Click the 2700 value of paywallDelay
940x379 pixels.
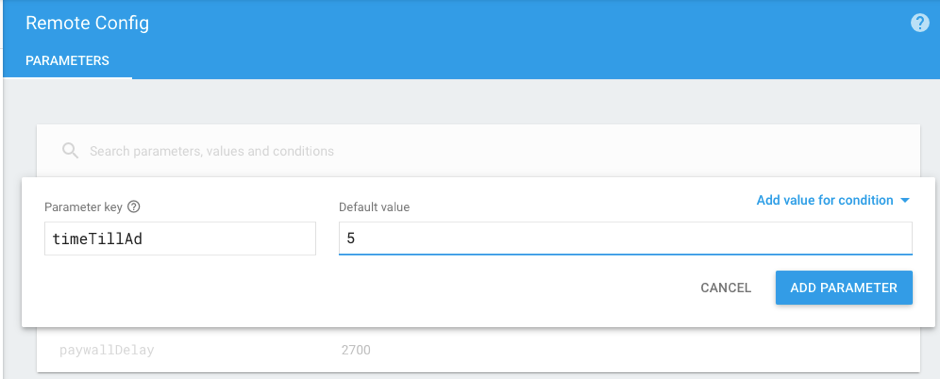tap(356, 349)
